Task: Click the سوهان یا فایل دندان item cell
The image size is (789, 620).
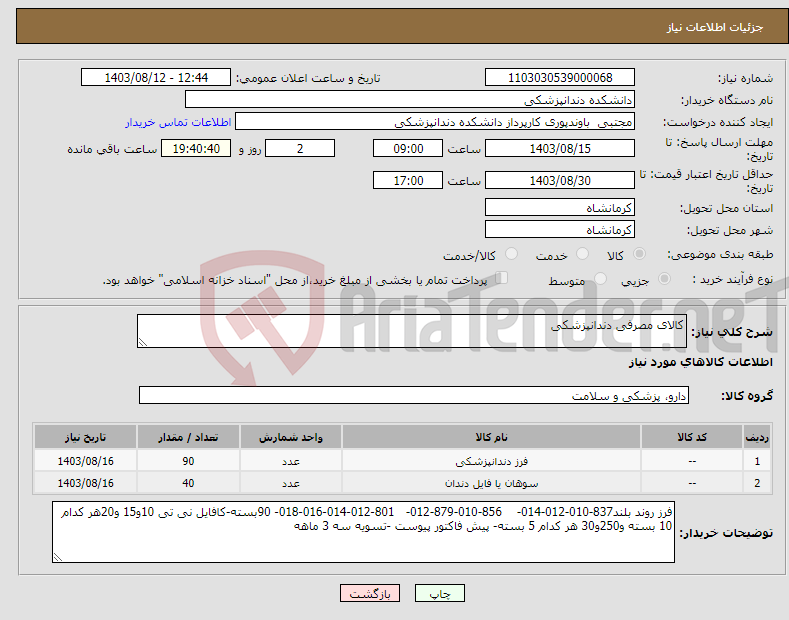Action: (x=491, y=483)
